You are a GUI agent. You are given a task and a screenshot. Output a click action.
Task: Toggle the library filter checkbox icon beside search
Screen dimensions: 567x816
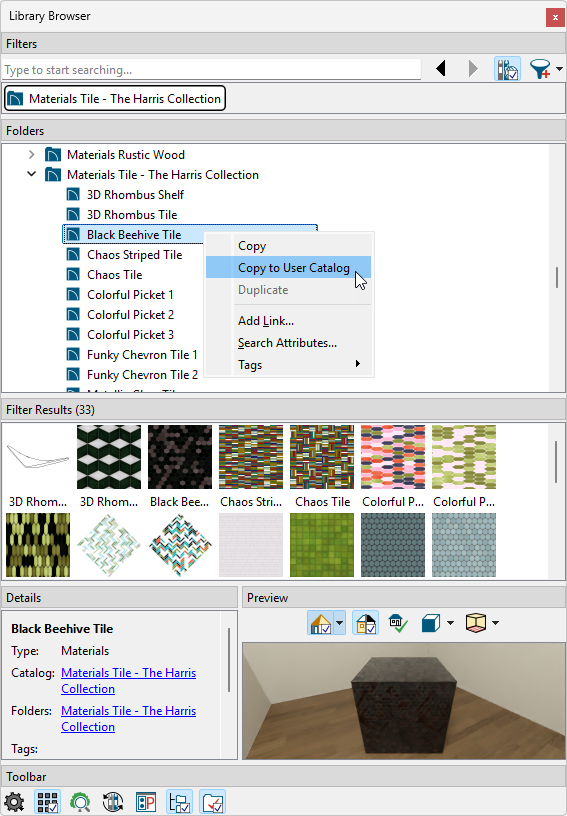pos(507,69)
